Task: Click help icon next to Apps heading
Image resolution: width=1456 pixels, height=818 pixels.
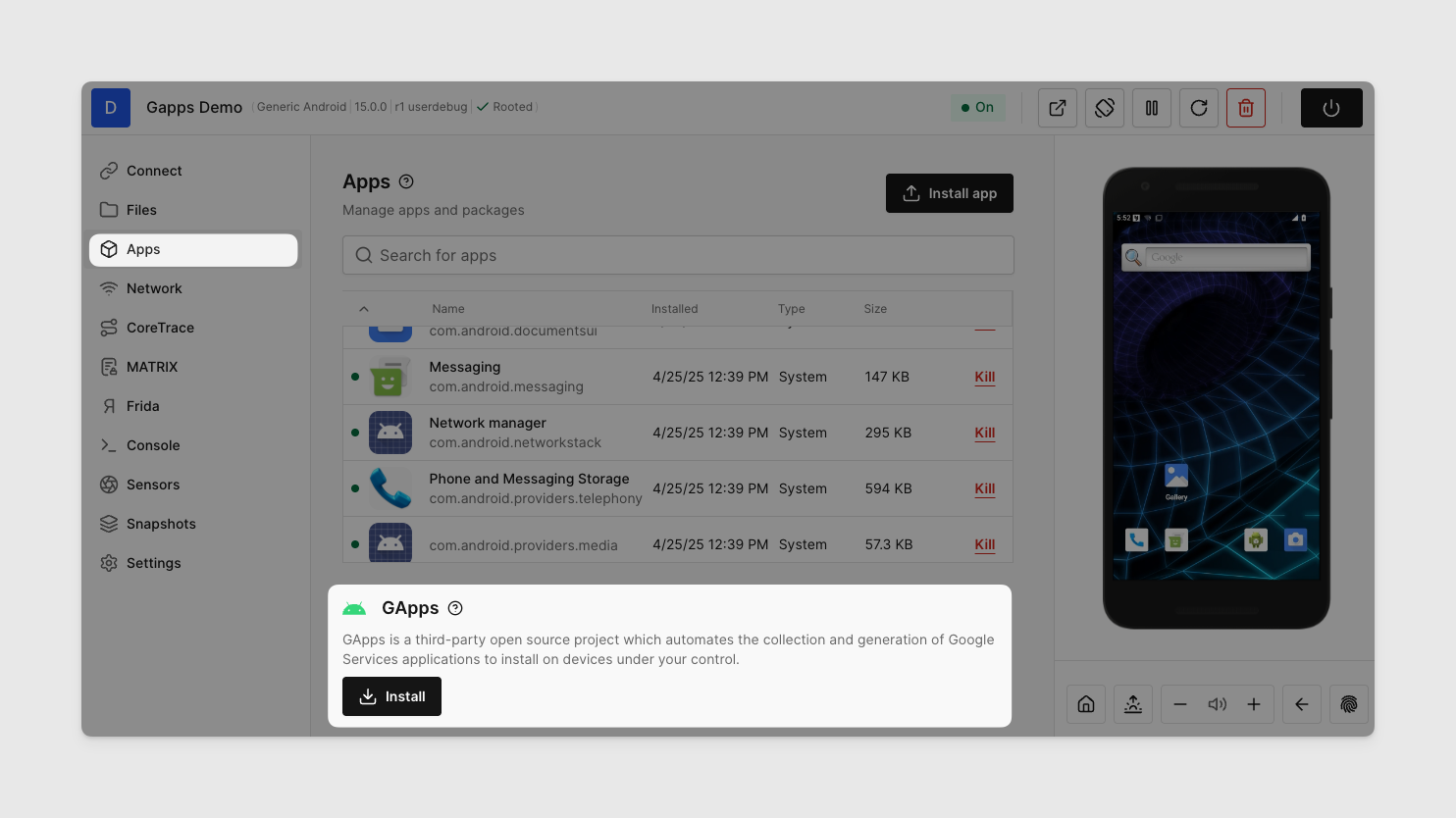Action: (x=406, y=181)
